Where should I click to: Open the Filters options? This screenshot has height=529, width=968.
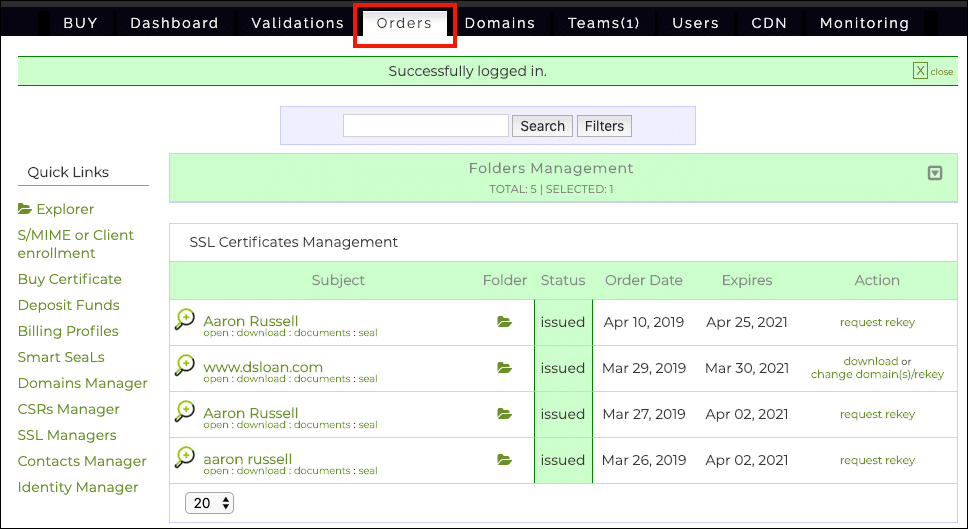point(604,126)
